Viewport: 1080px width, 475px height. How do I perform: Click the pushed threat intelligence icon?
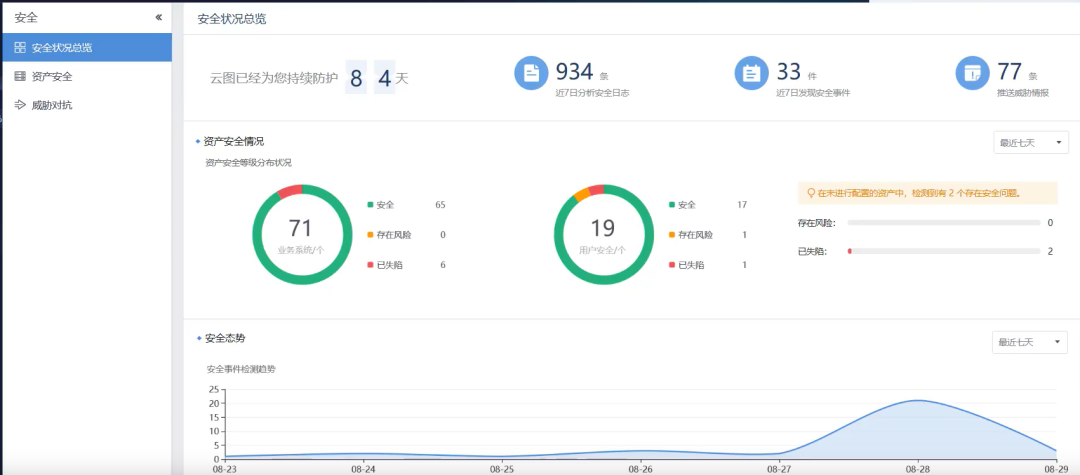coord(972,73)
